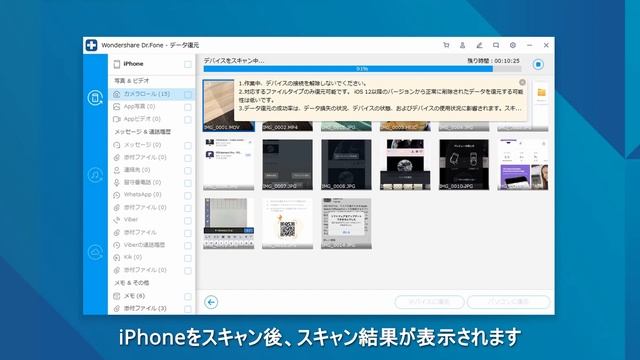The width and height of the screenshot is (640, 360).
Task: Tick the Viberの通話履歴 checkbox
Action: click(x=188, y=246)
